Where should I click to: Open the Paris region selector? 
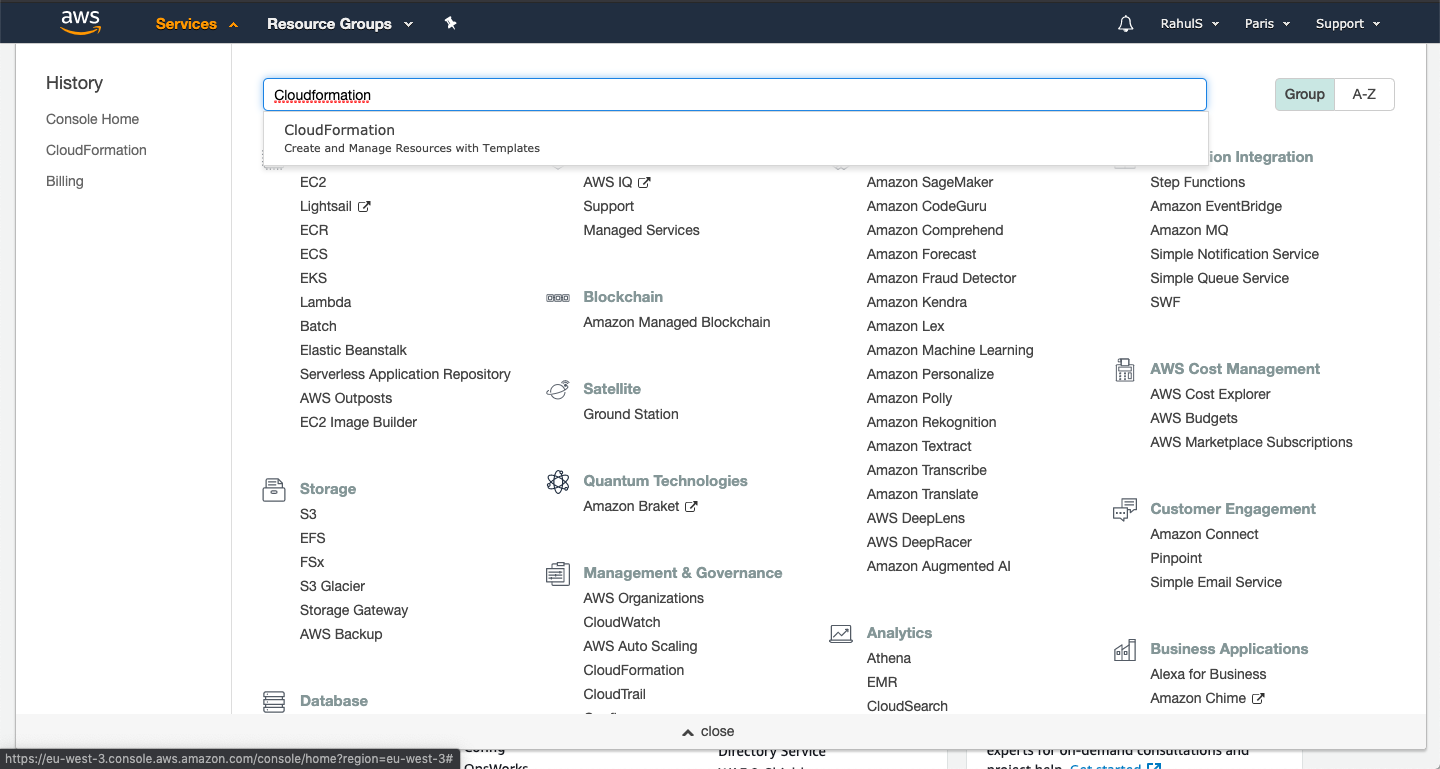pos(1266,22)
